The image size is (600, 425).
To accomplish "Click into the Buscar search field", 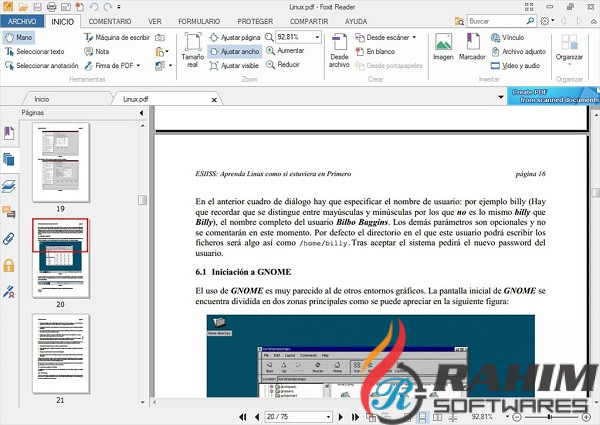I will (496, 21).
